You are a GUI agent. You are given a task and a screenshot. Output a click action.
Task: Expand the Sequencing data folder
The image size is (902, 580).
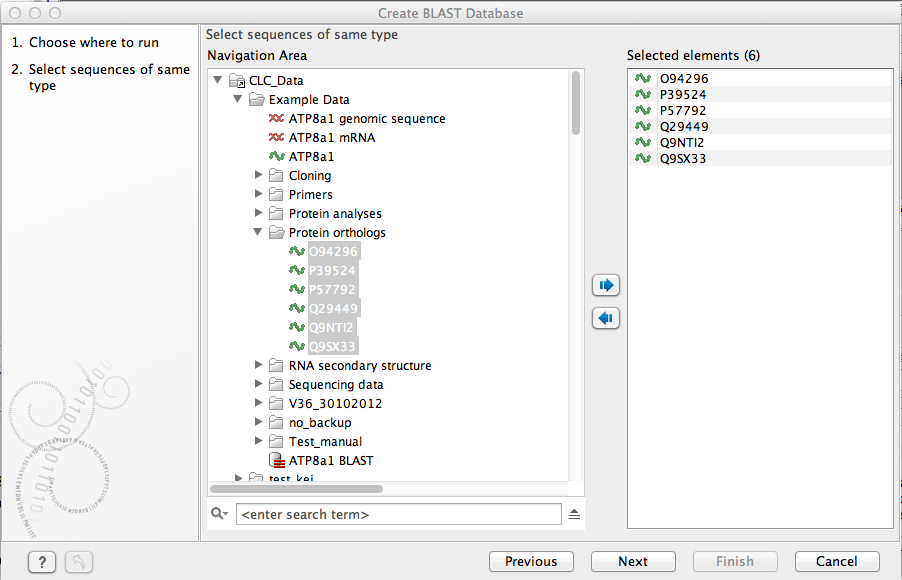[259, 385]
